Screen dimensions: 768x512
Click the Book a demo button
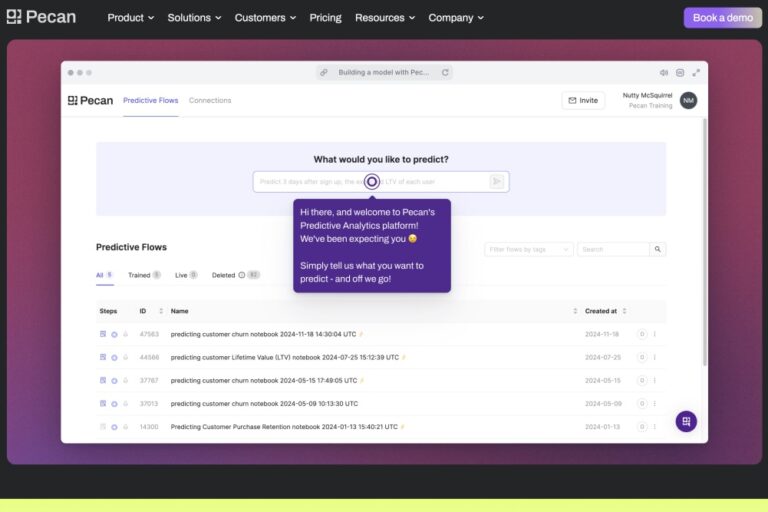(x=722, y=18)
